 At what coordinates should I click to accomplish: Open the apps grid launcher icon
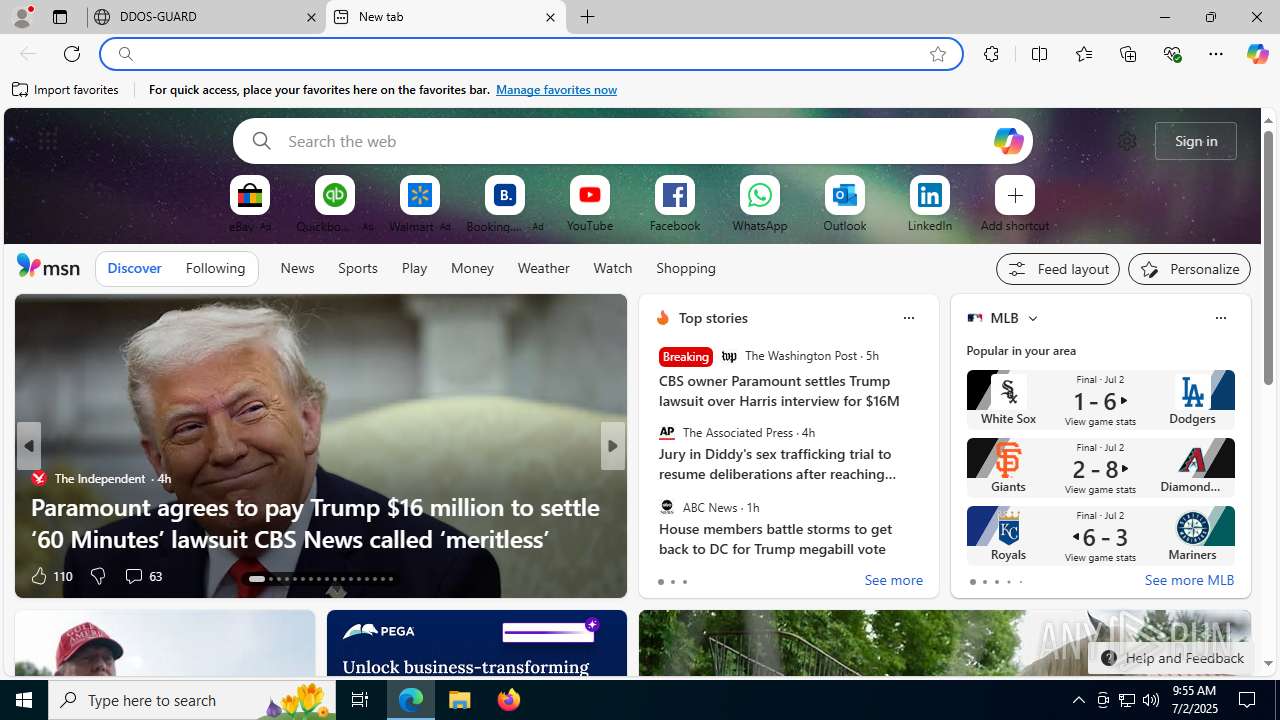(47, 141)
